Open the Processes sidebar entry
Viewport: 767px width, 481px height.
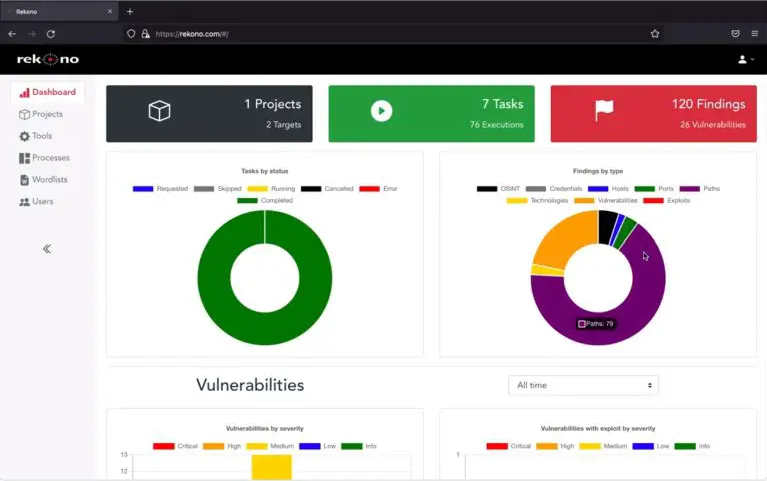point(45,158)
